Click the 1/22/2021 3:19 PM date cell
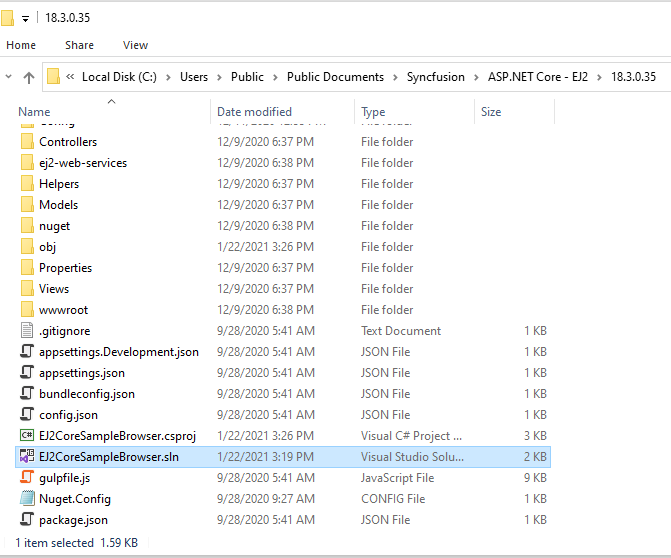Image resolution: width=671 pixels, height=558 pixels. pos(265,456)
